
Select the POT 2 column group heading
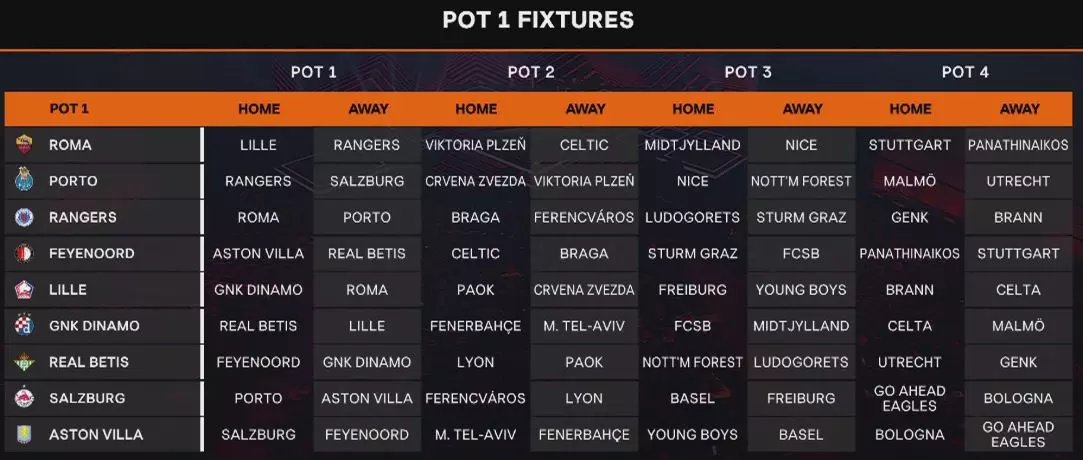coord(530,72)
